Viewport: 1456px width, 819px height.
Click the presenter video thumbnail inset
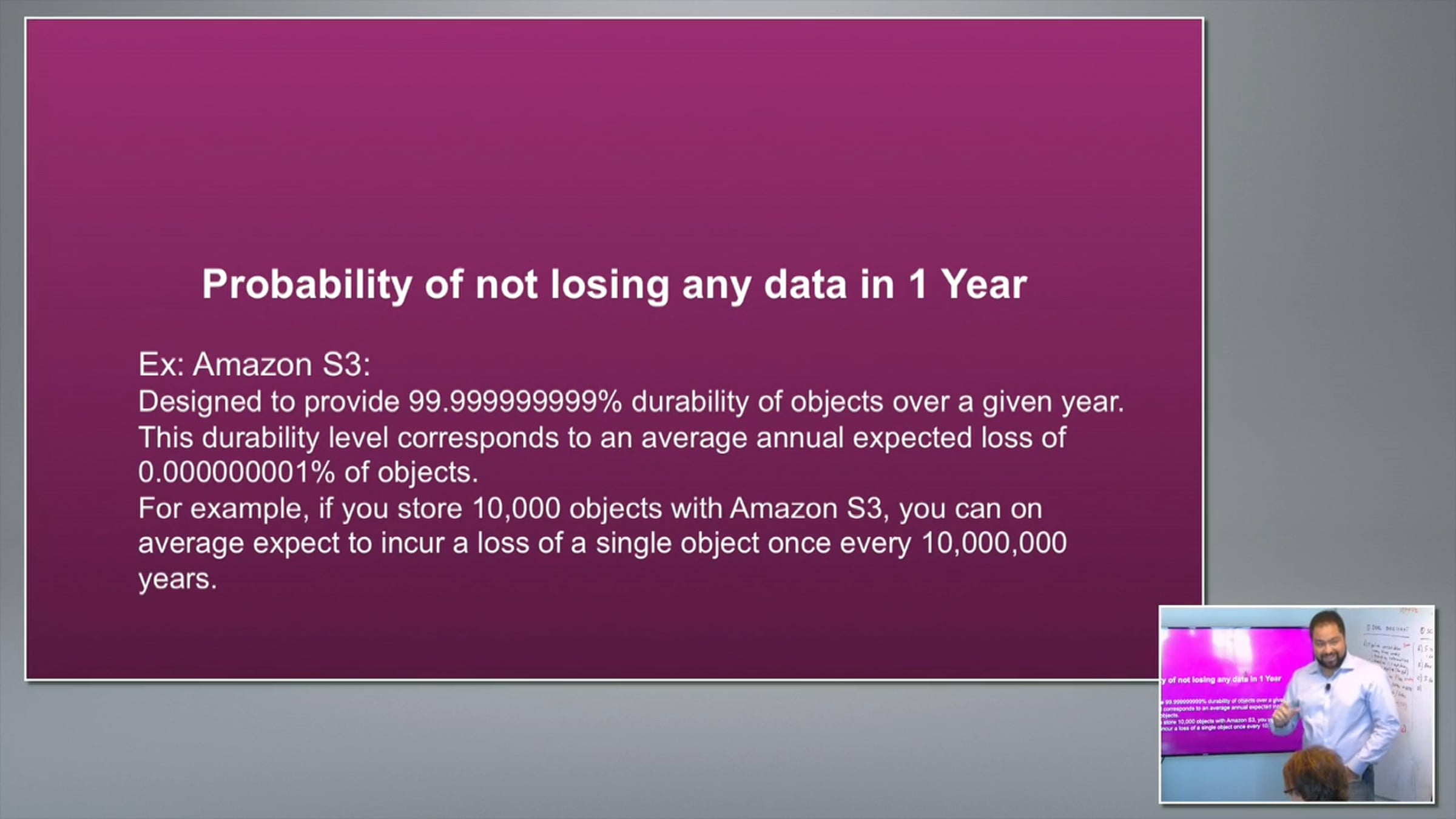tap(1296, 704)
